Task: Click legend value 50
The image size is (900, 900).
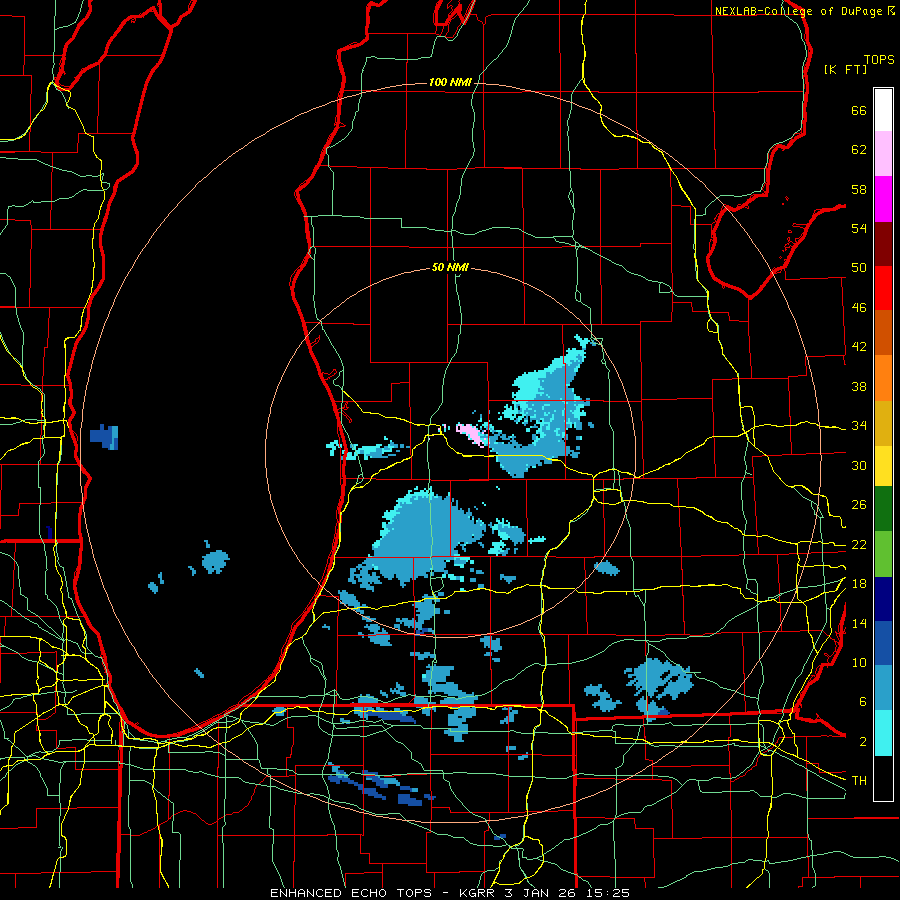Action: click(x=859, y=268)
